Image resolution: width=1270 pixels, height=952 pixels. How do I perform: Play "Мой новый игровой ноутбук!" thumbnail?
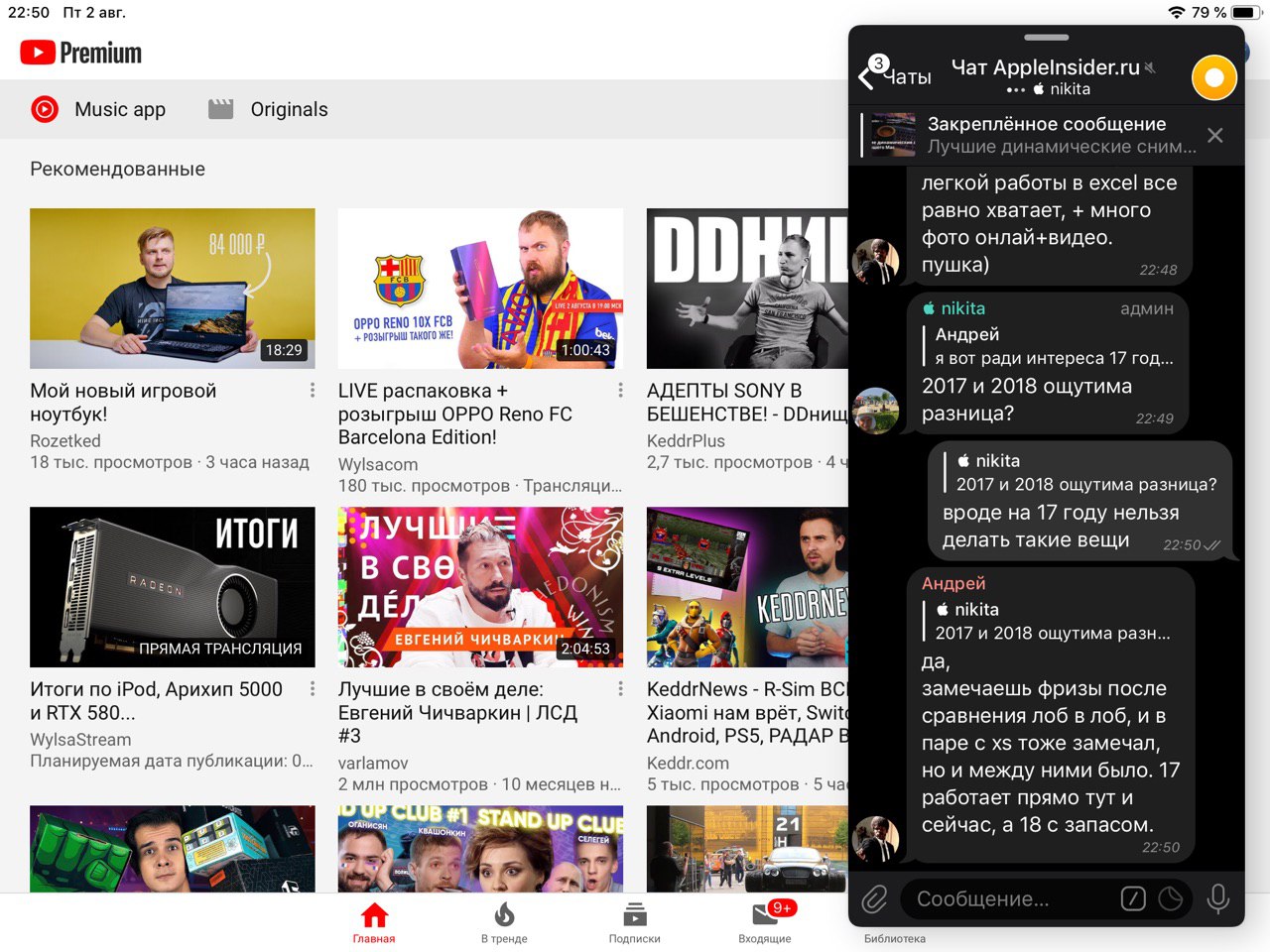coord(173,289)
